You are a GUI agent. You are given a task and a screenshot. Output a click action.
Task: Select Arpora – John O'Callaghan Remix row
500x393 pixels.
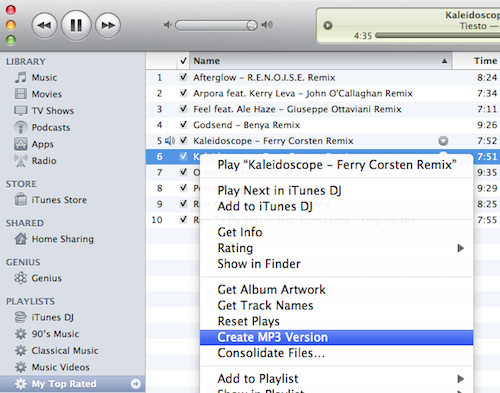pos(323,93)
